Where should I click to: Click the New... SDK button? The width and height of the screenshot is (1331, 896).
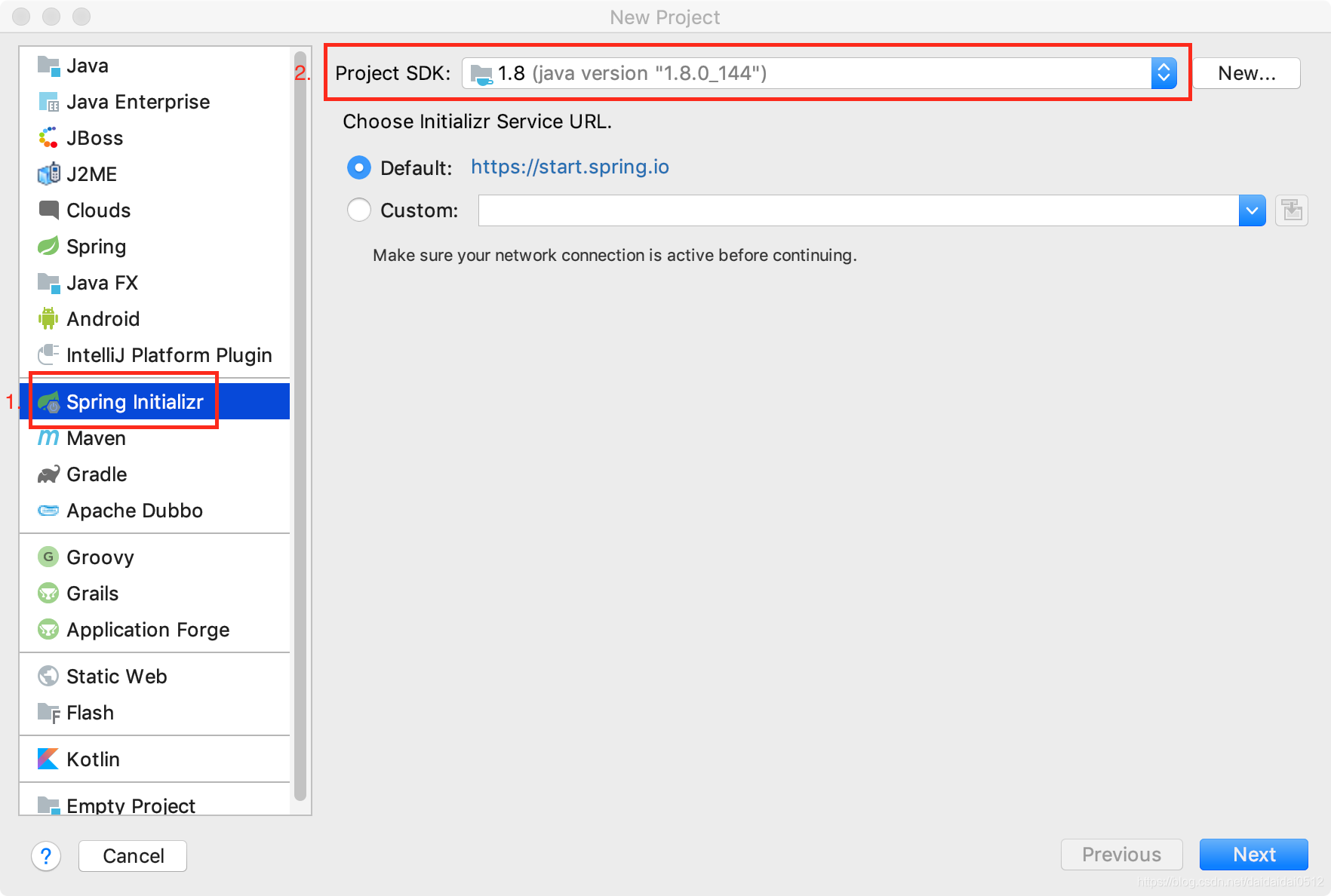1246,73
